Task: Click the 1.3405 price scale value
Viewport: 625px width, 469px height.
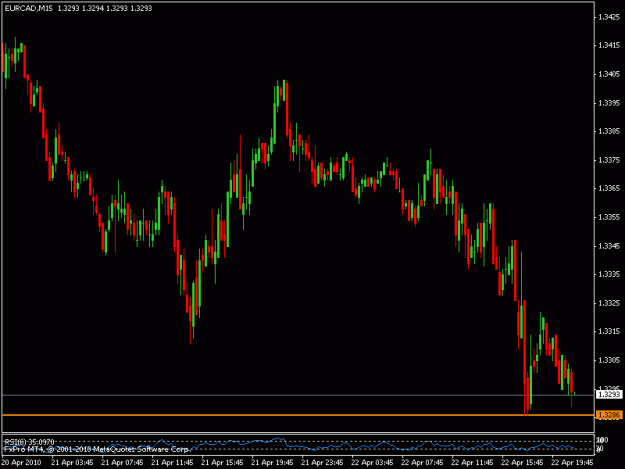Action: pyautogui.click(x=609, y=74)
